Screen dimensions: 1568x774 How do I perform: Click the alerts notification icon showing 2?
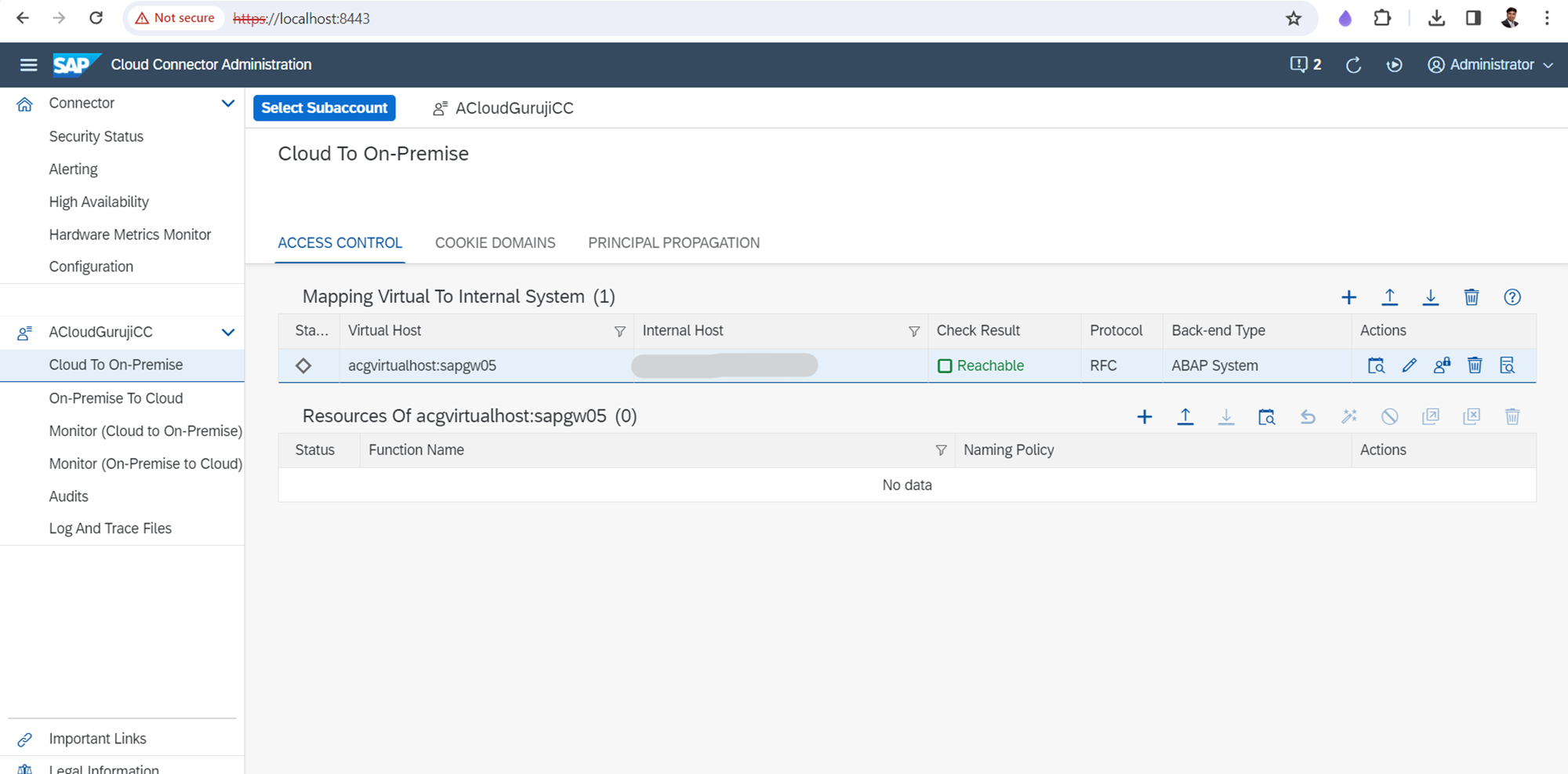(x=1305, y=64)
